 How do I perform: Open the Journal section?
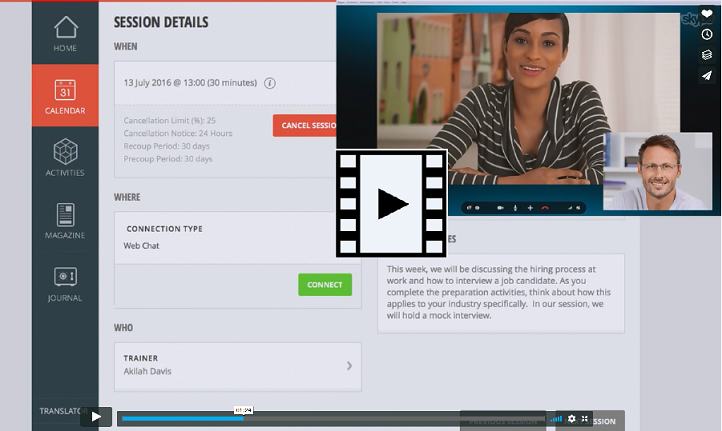tap(65, 284)
